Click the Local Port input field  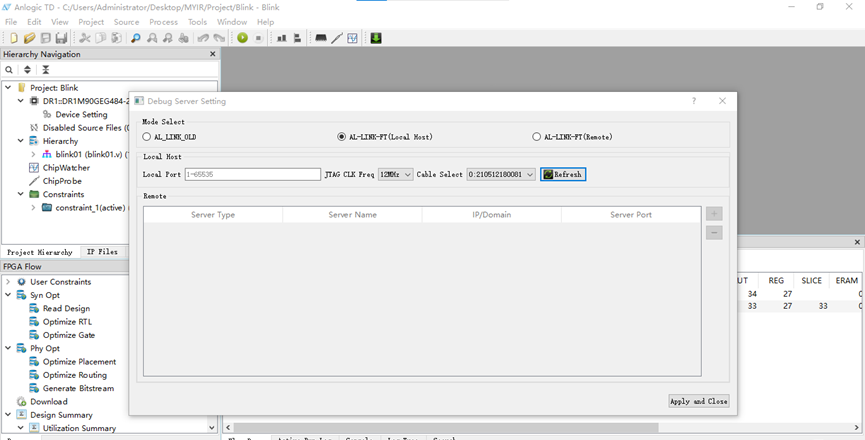[253, 174]
